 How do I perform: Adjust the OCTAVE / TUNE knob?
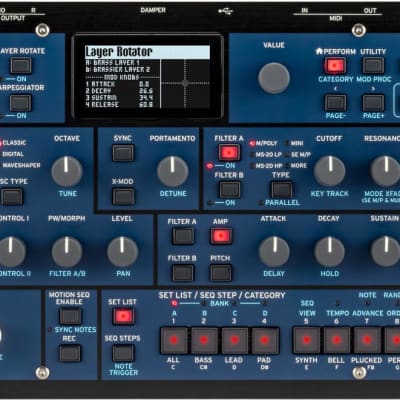(67, 171)
